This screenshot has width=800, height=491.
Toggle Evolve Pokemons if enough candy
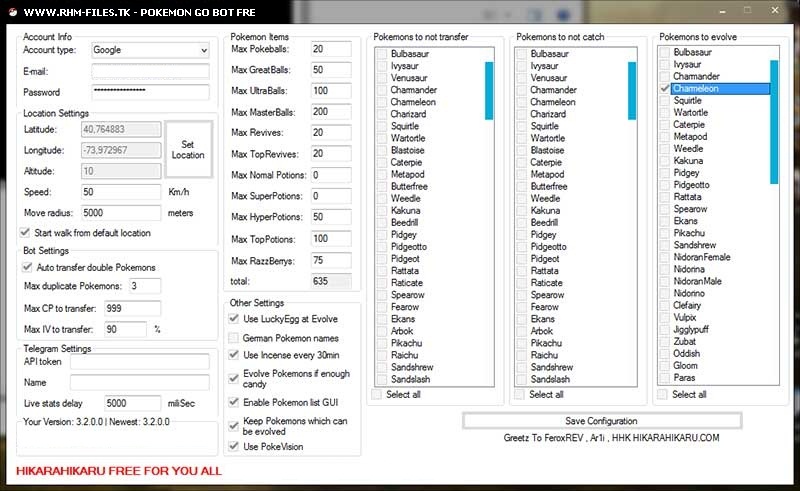coord(234,378)
